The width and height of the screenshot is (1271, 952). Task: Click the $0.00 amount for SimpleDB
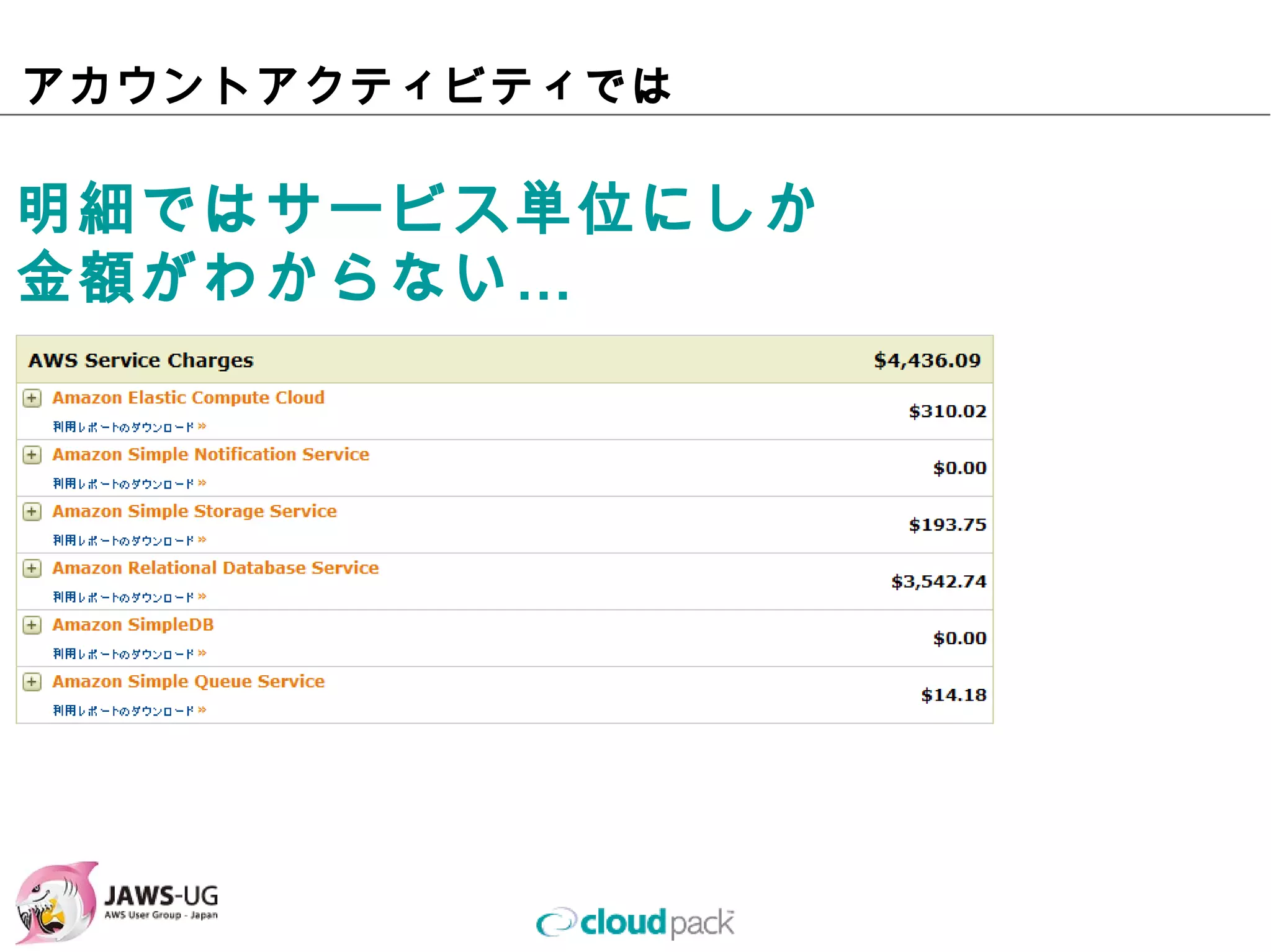pos(959,639)
